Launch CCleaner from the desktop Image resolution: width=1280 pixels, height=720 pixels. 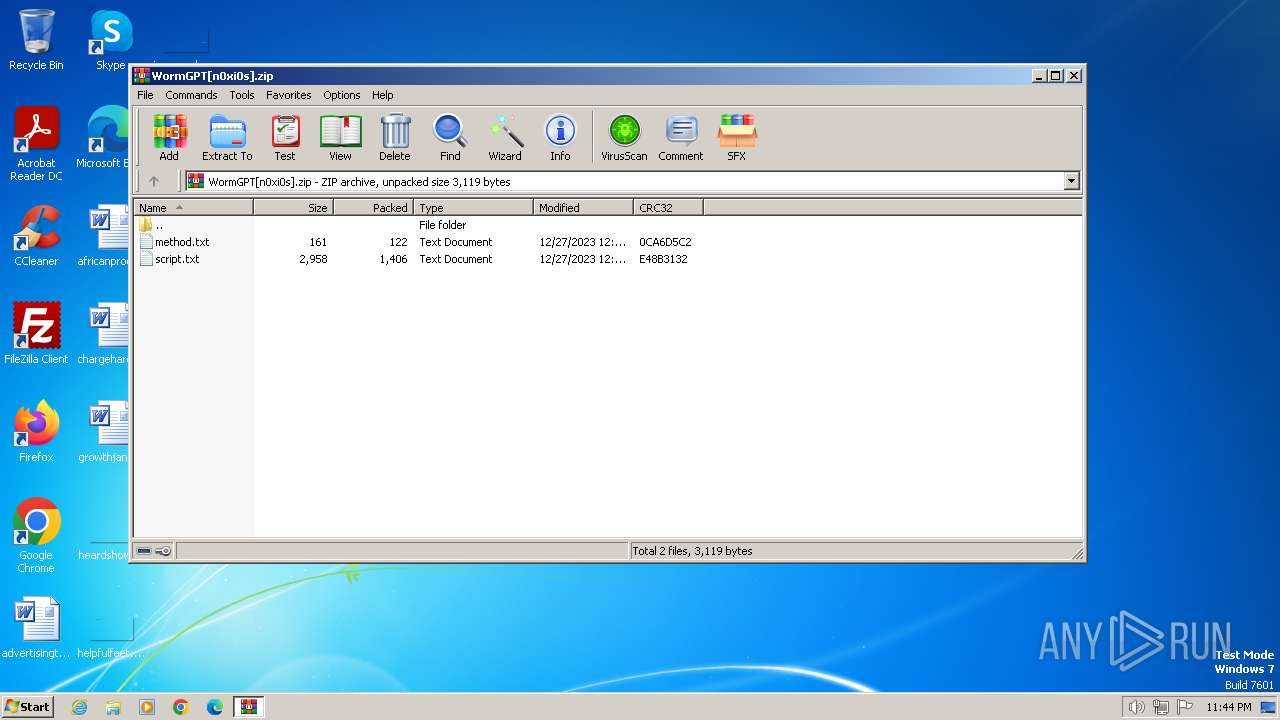[36, 236]
